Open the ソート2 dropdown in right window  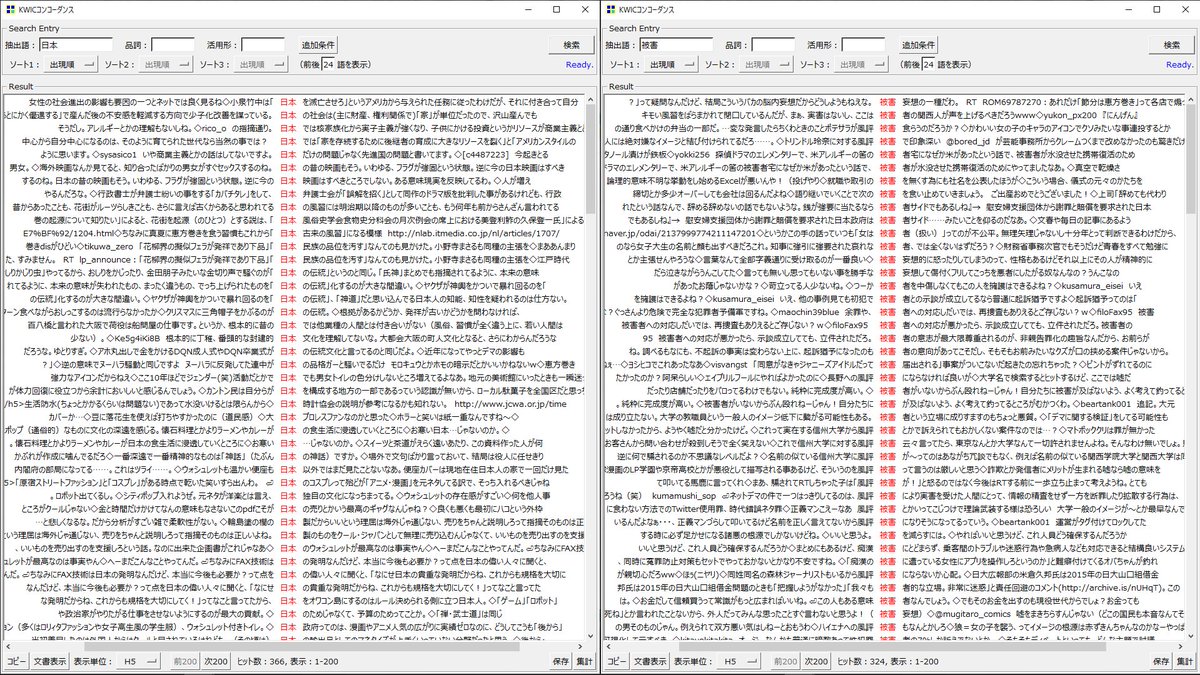pos(765,64)
